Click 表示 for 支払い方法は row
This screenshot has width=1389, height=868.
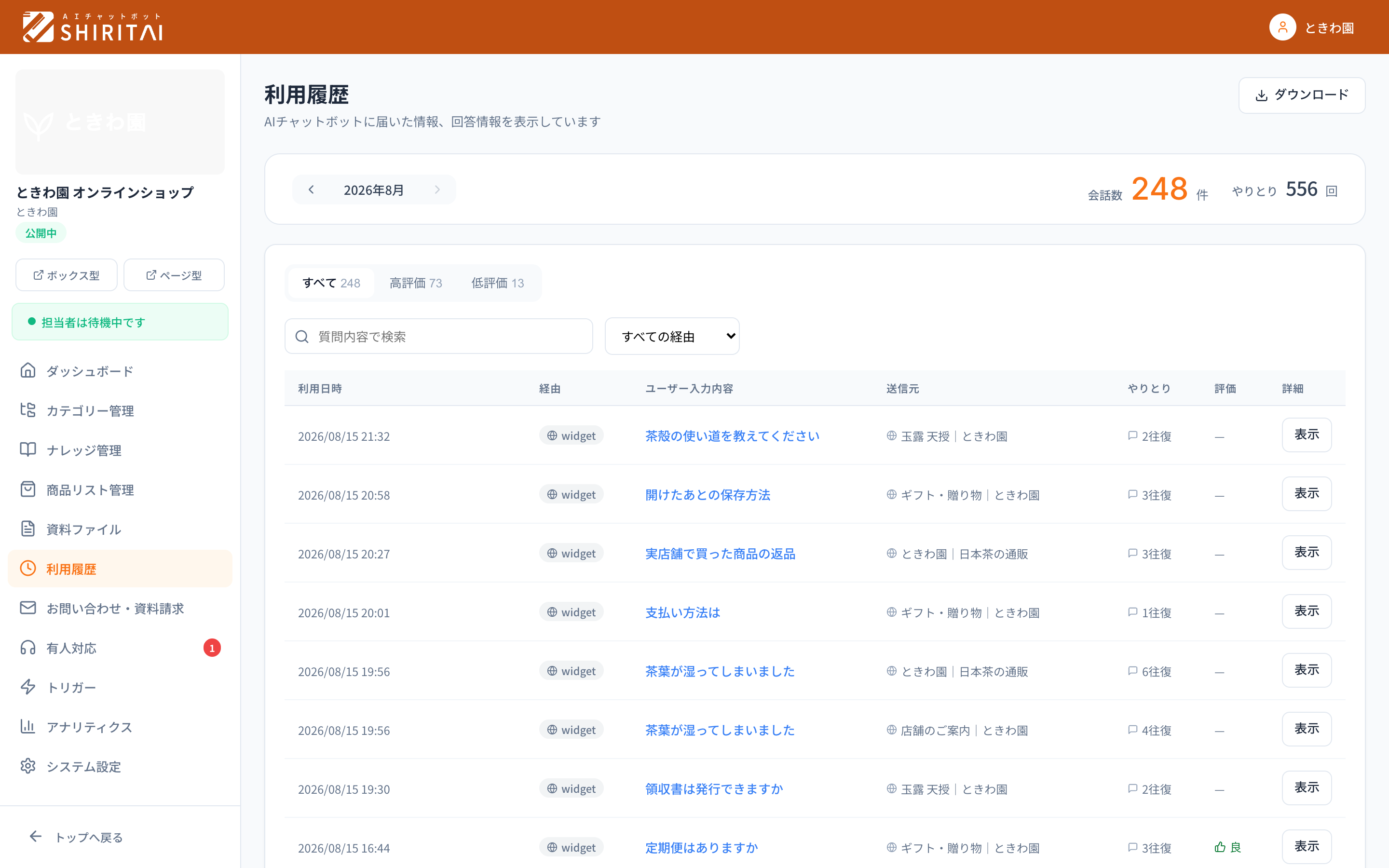(1307, 611)
